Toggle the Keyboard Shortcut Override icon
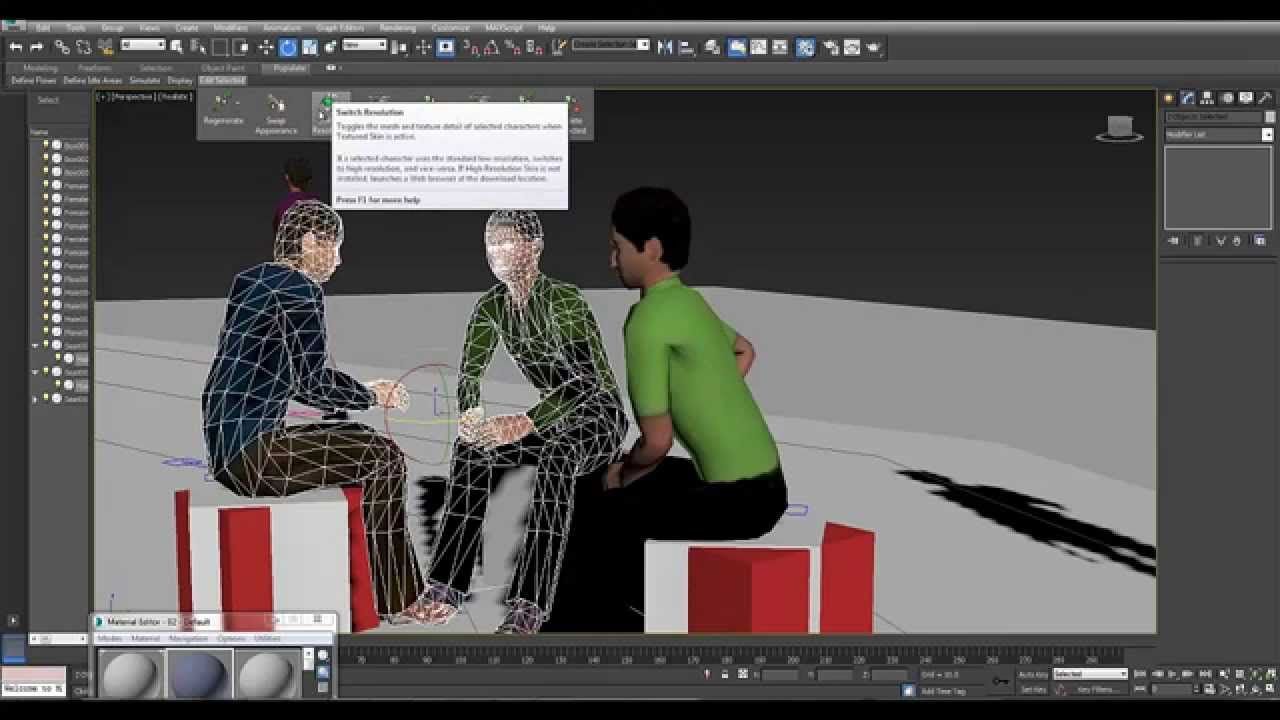This screenshot has width=1280, height=720. (x=446, y=46)
